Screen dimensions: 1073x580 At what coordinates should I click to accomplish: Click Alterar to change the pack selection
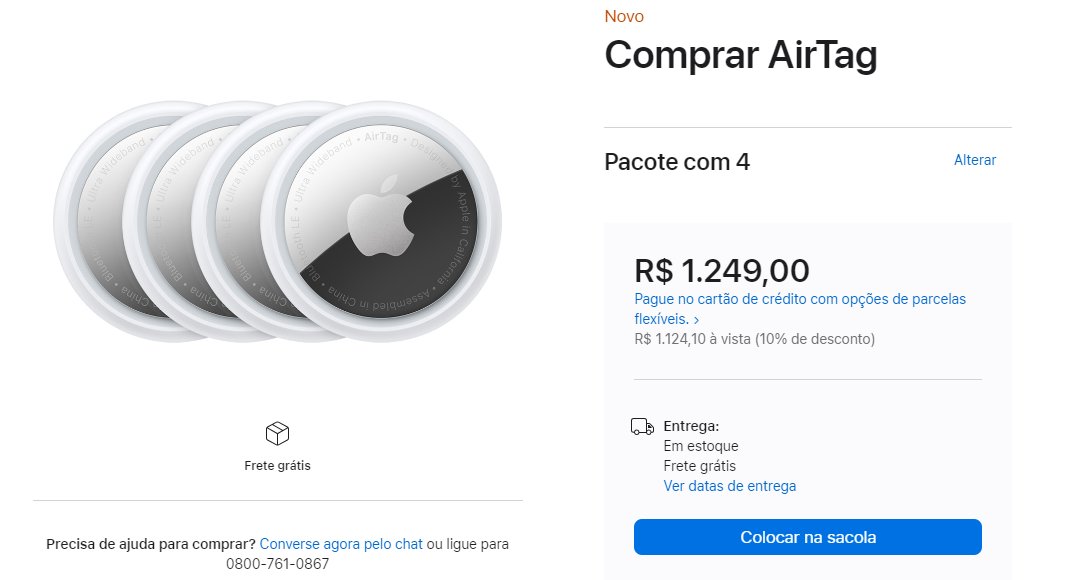(x=974, y=160)
